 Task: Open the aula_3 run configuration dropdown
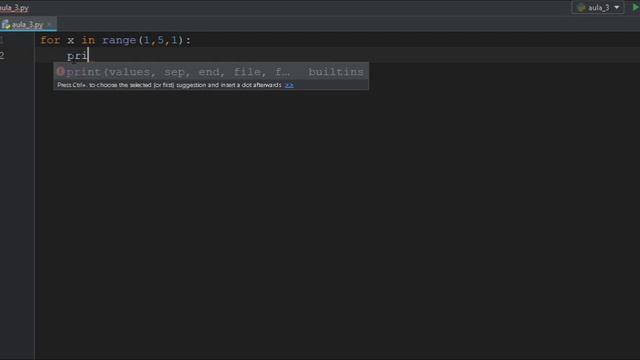pyautogui.click(x=598, y=7)
